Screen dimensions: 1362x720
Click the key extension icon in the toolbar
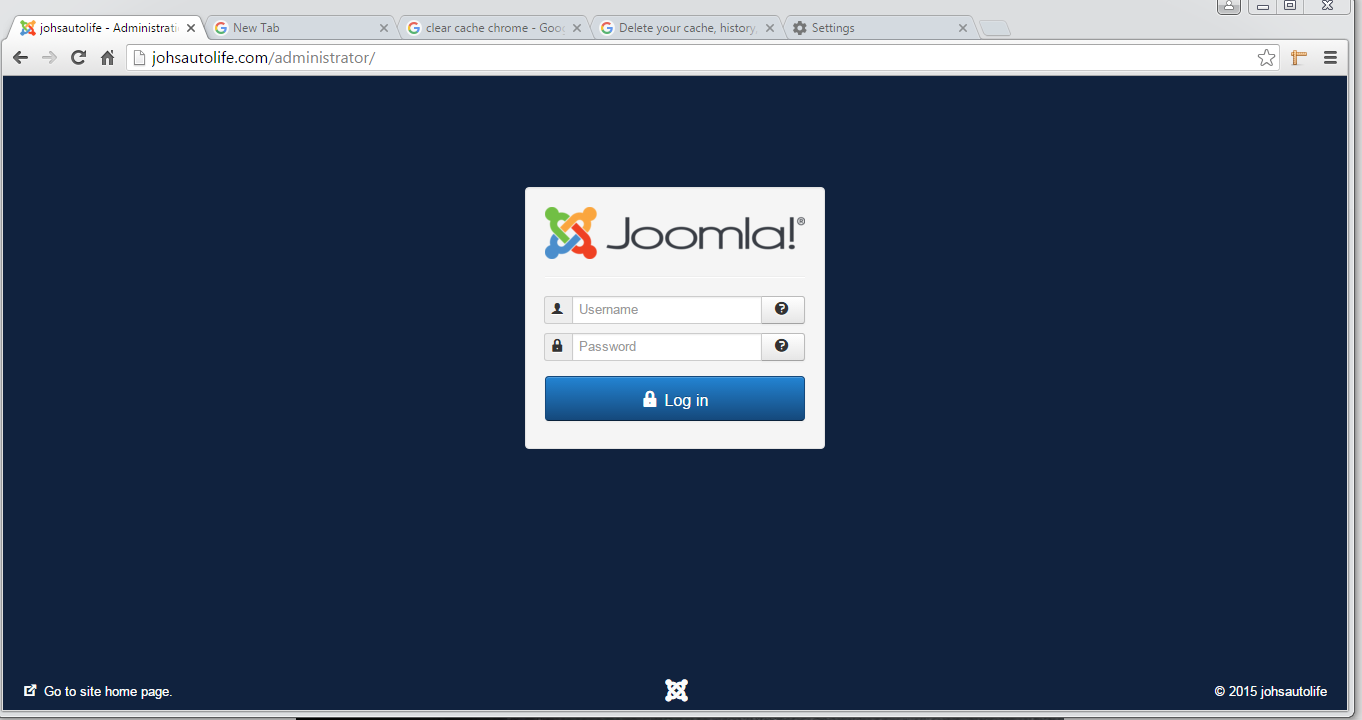pyautogui.click(x=1298, y=58)
